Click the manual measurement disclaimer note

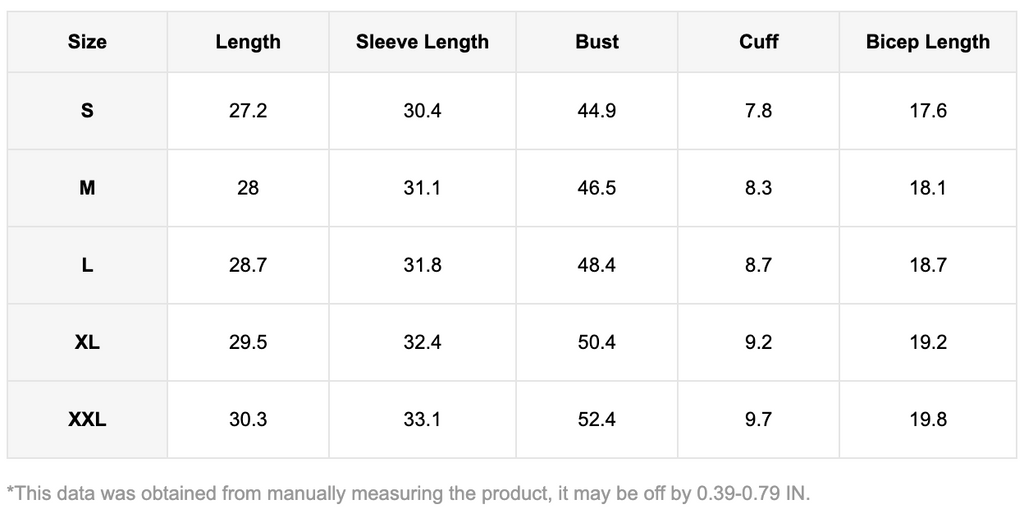click(408, 492)
